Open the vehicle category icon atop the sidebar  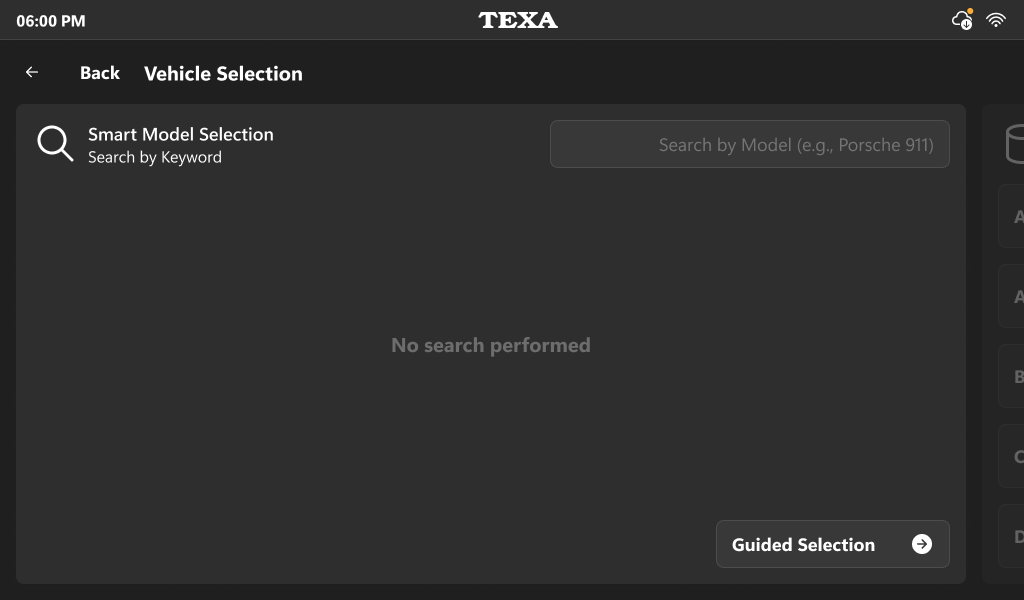coord(1014,144)
